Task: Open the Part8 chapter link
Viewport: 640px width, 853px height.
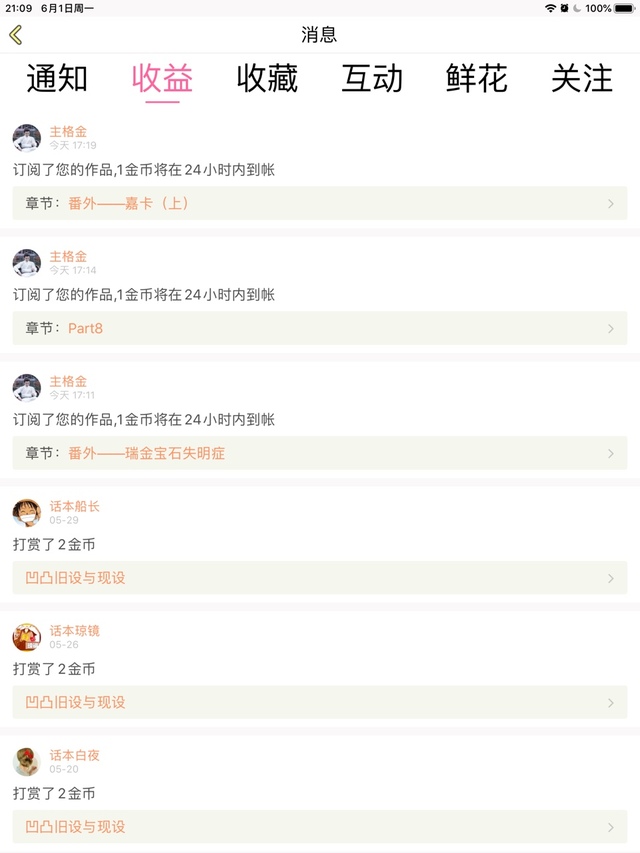Action: [85, 328]
